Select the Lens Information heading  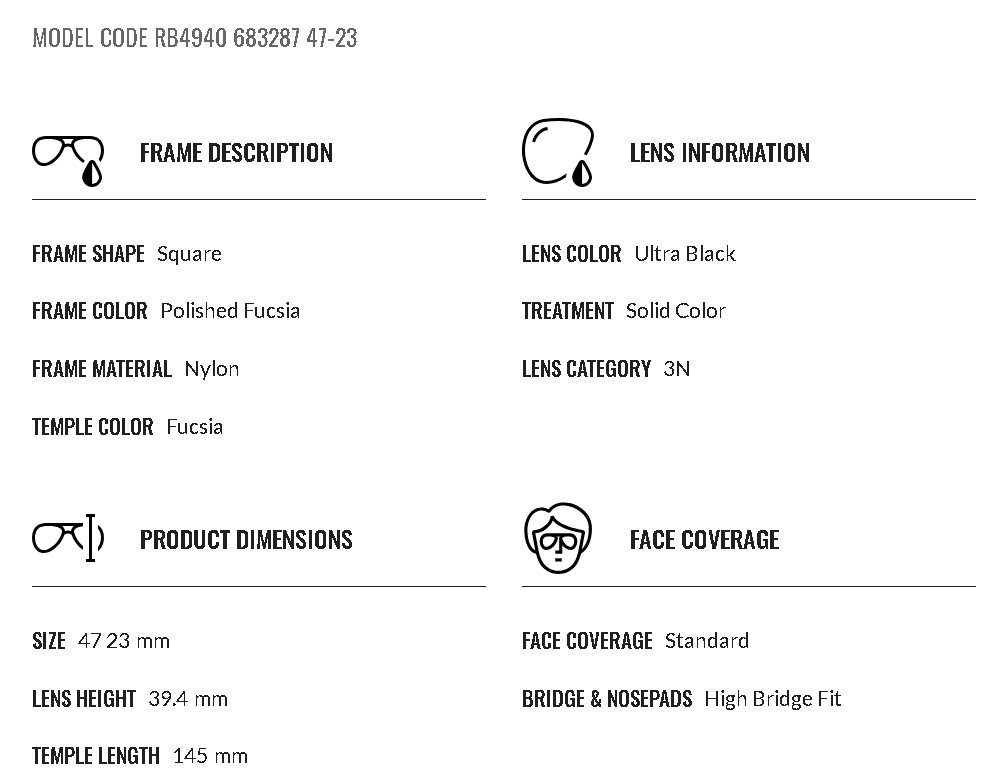tap(719, 153)
